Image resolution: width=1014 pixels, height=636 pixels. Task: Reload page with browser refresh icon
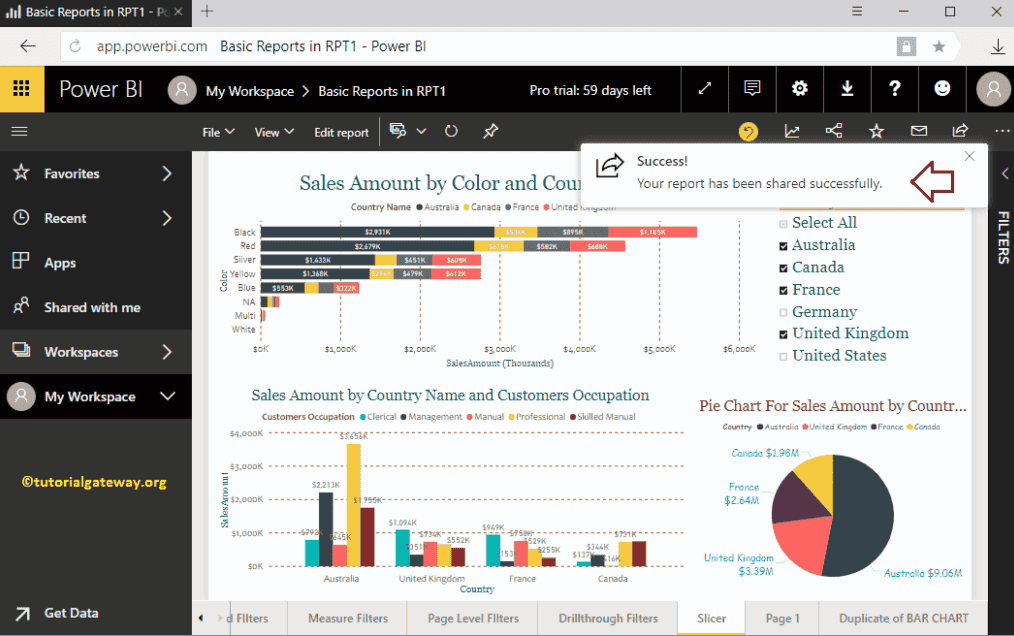coord(75,46)
